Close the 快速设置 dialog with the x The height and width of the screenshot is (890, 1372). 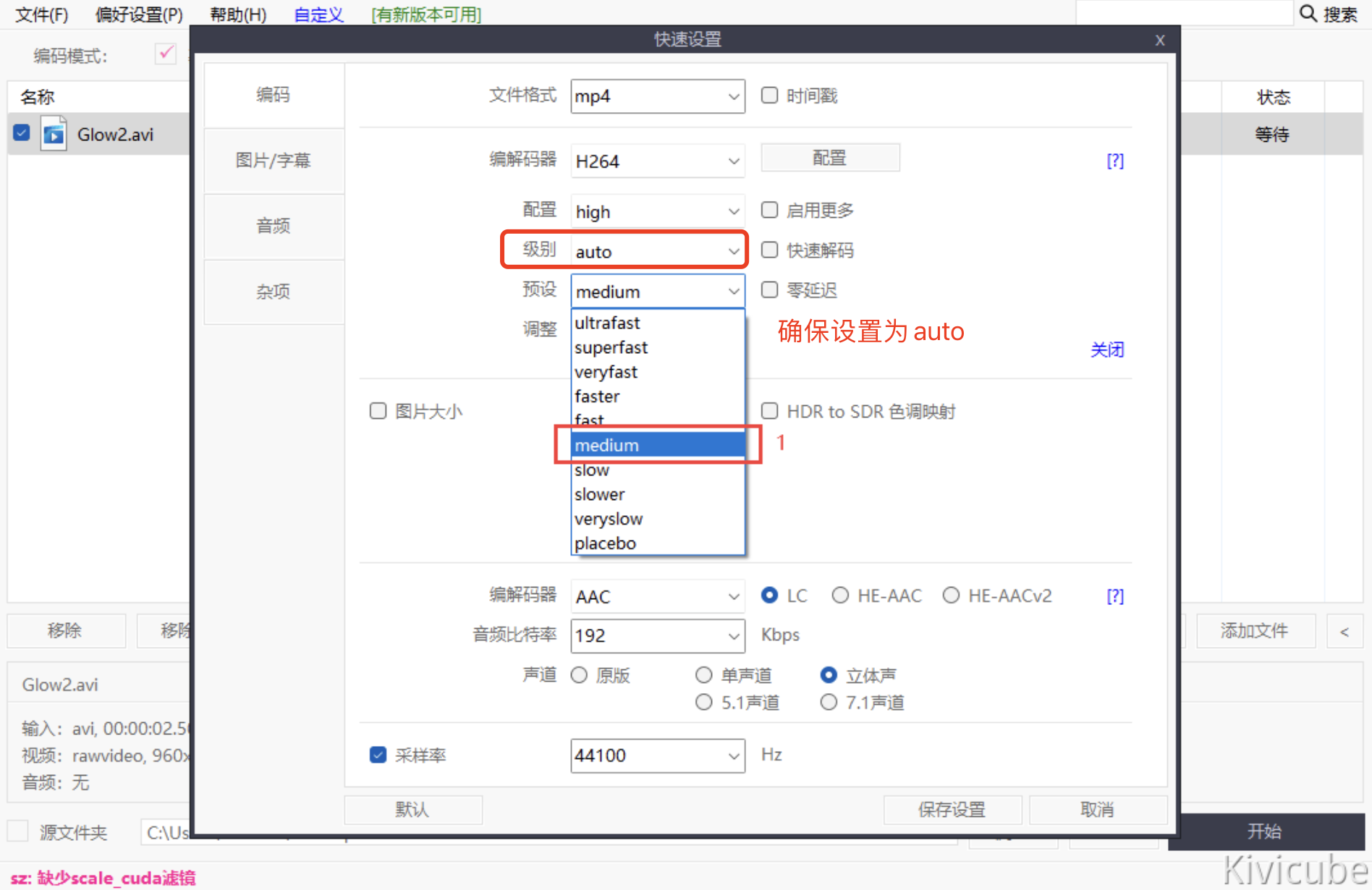point(1160,41)
